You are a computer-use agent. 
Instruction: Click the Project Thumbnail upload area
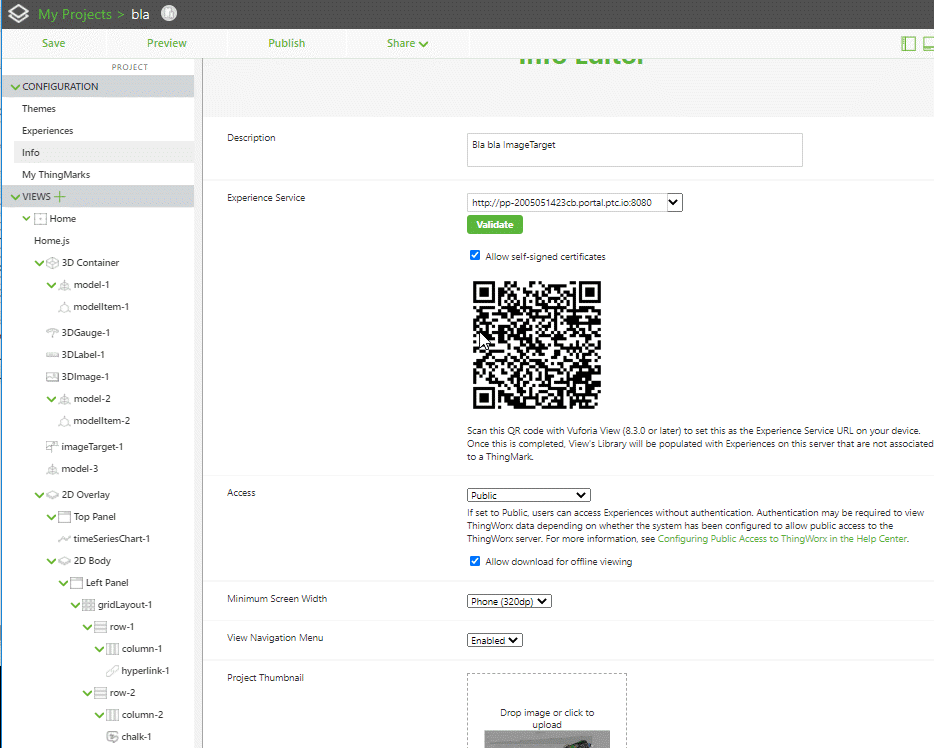point(547,710)
